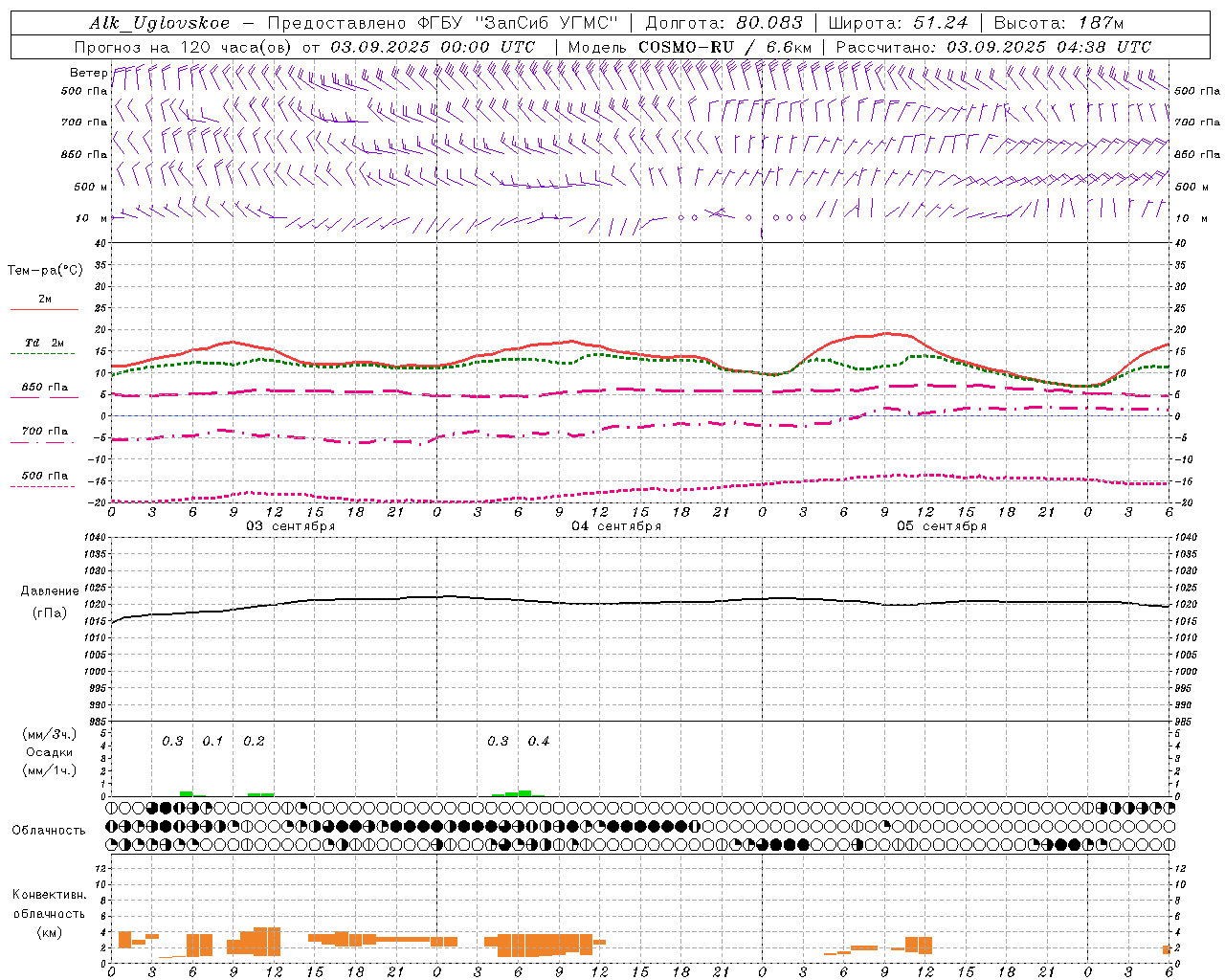Click the "(гПа)" unit under Давление
The width and height of the screenshot is (1225, 980).
click(x=50, y=612)
